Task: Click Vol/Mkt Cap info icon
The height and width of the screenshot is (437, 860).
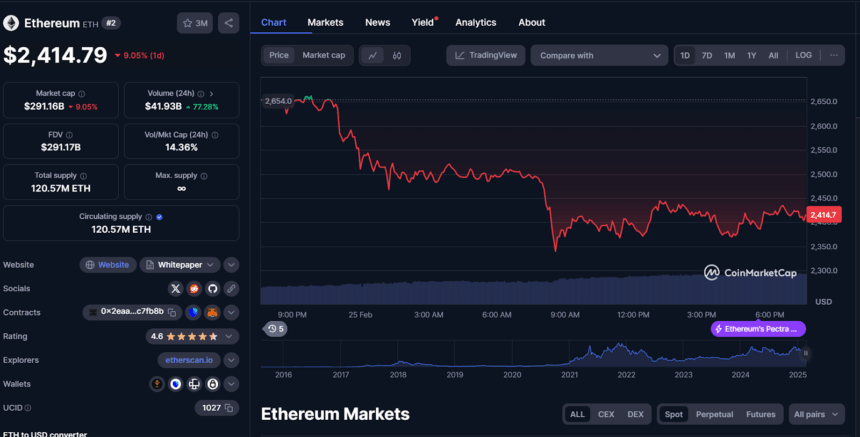Action: pos(215,135)
